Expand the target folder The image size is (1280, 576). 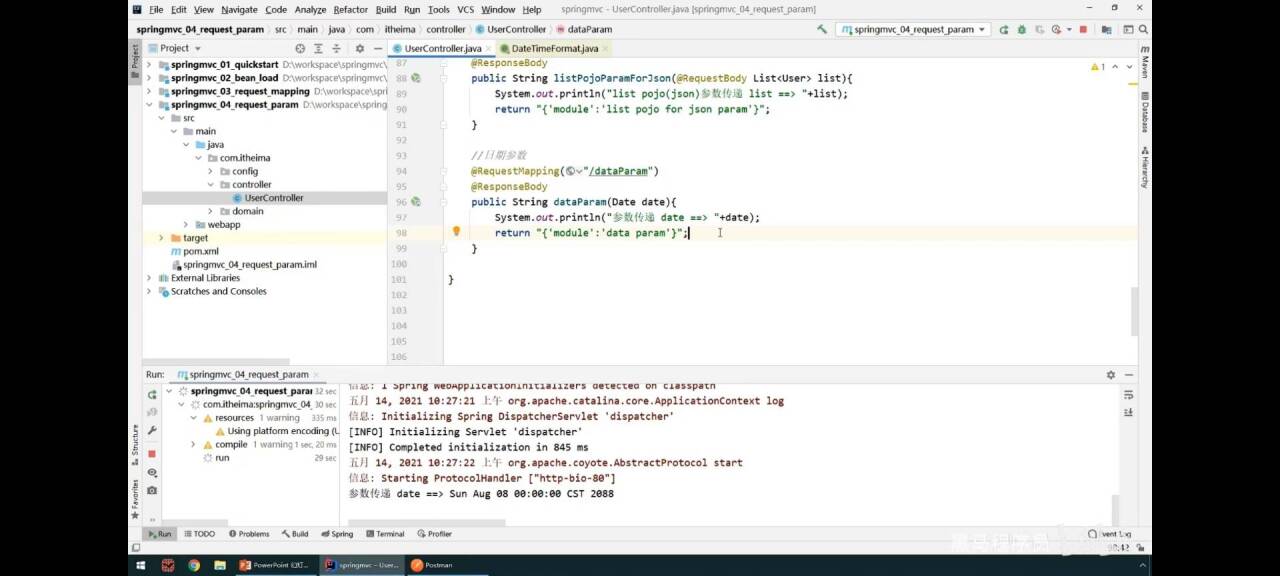162,238
